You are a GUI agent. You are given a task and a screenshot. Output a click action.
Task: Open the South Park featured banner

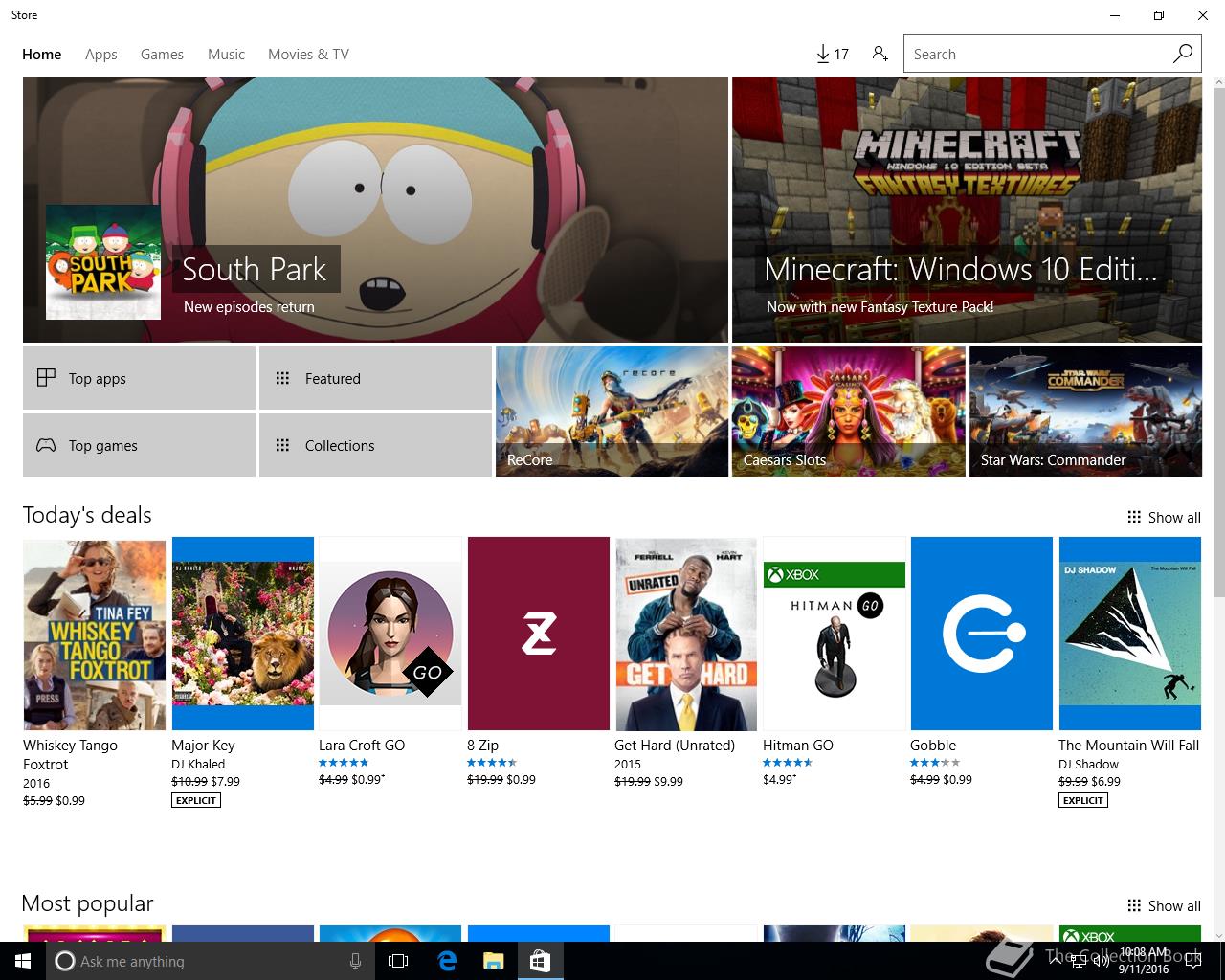[375, 210]
